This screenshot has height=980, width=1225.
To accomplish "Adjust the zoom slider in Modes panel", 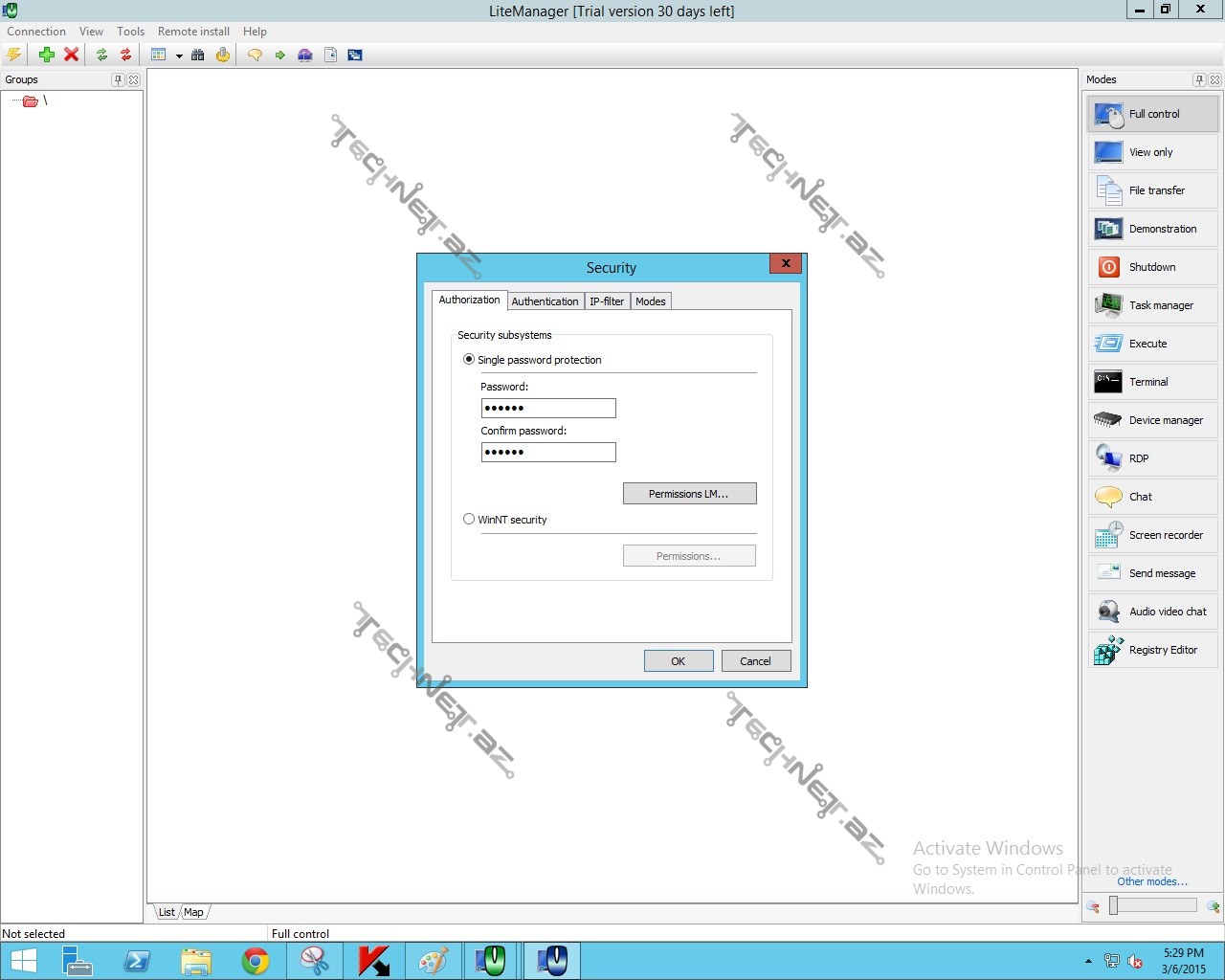I will pos(1114,905).
